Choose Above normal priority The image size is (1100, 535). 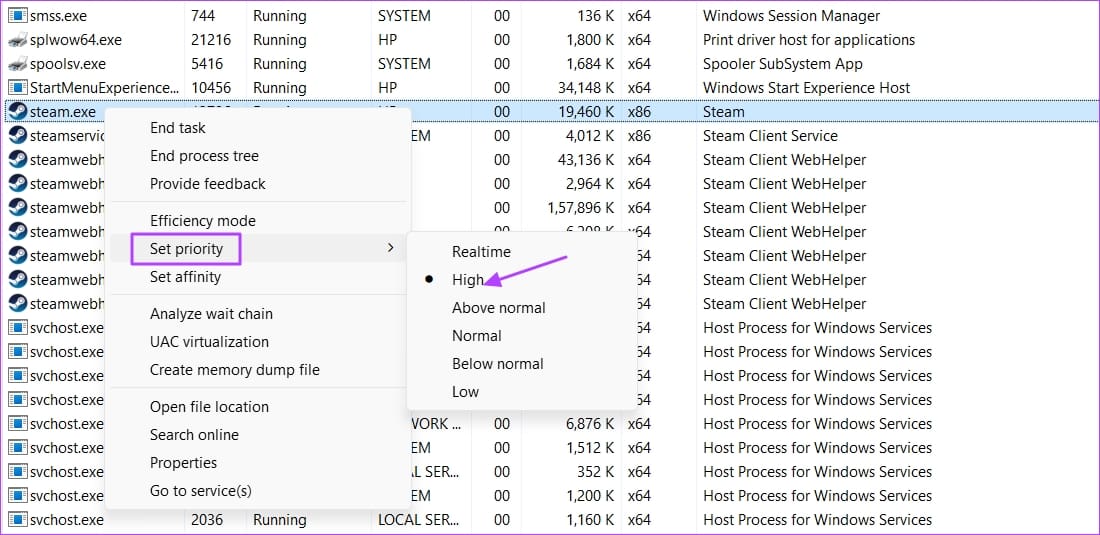(521, 308)
